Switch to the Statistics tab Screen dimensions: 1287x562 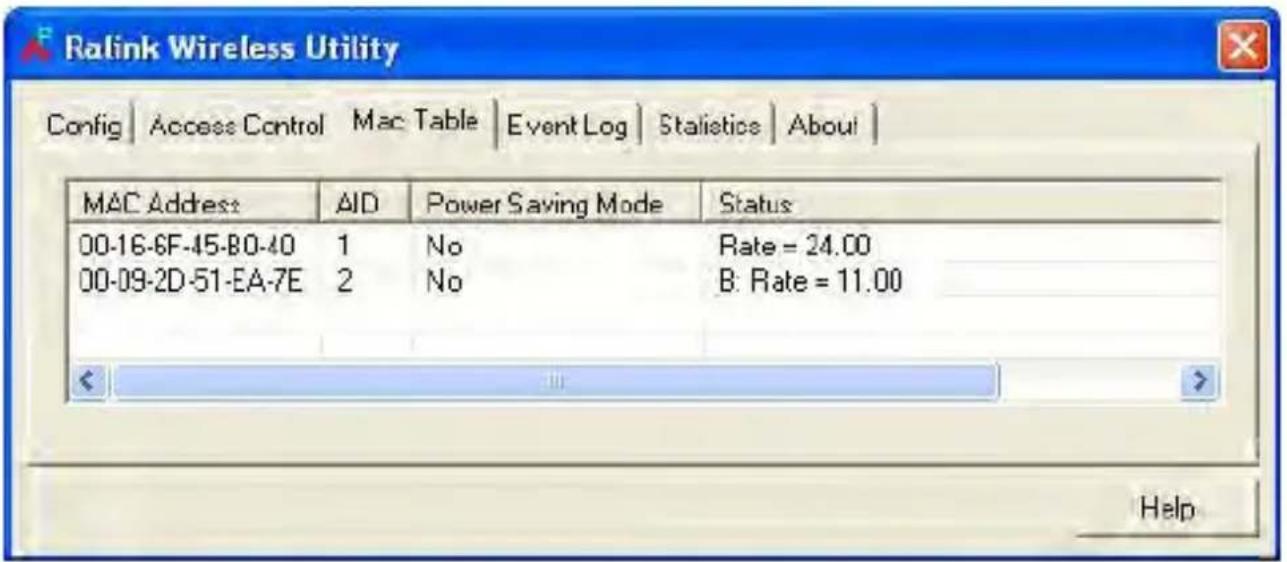709,127
